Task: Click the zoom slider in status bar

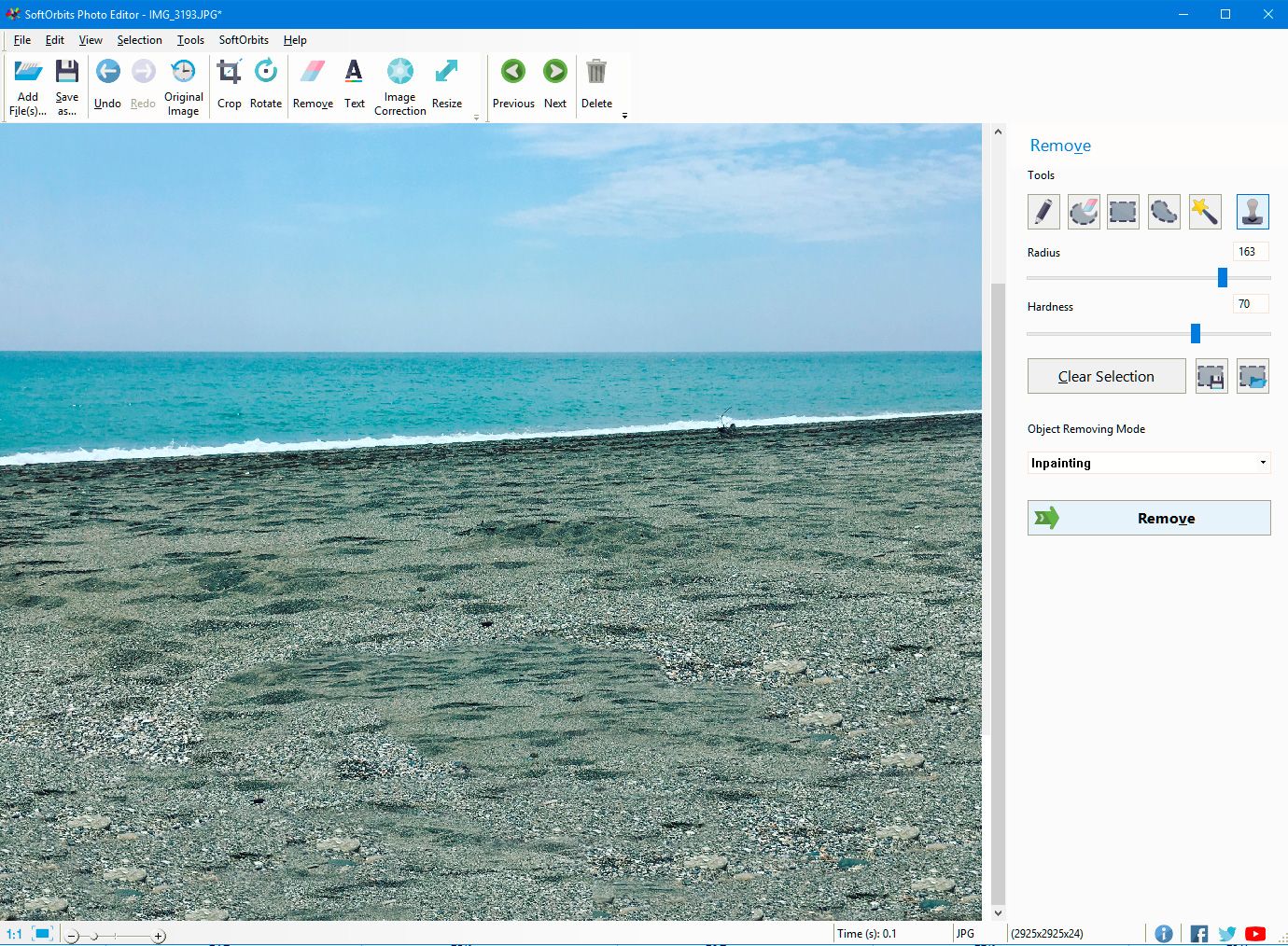Action: [115, 937]
